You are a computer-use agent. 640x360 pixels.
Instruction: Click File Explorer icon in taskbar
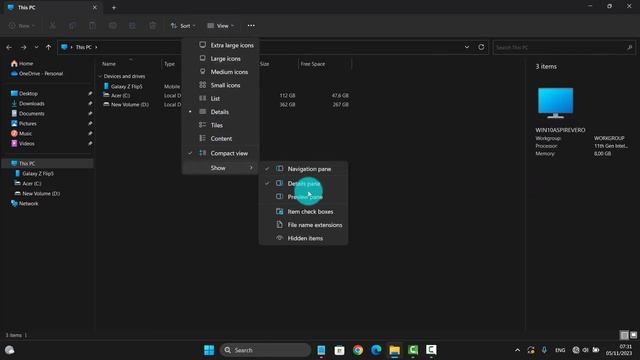coord(395,350)
